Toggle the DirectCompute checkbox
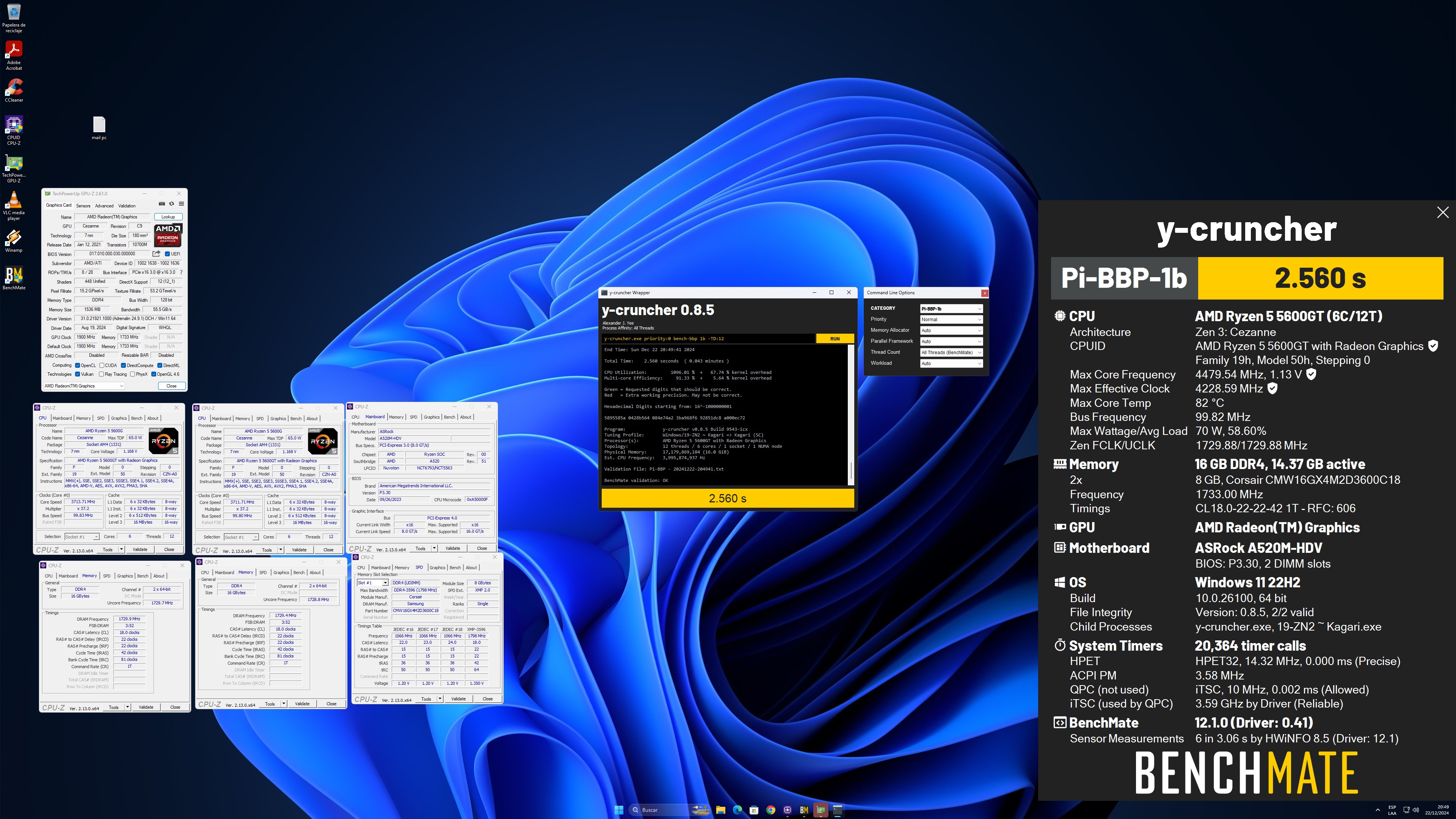Viewport: 1456px width, 819px height. coord(123,365)
